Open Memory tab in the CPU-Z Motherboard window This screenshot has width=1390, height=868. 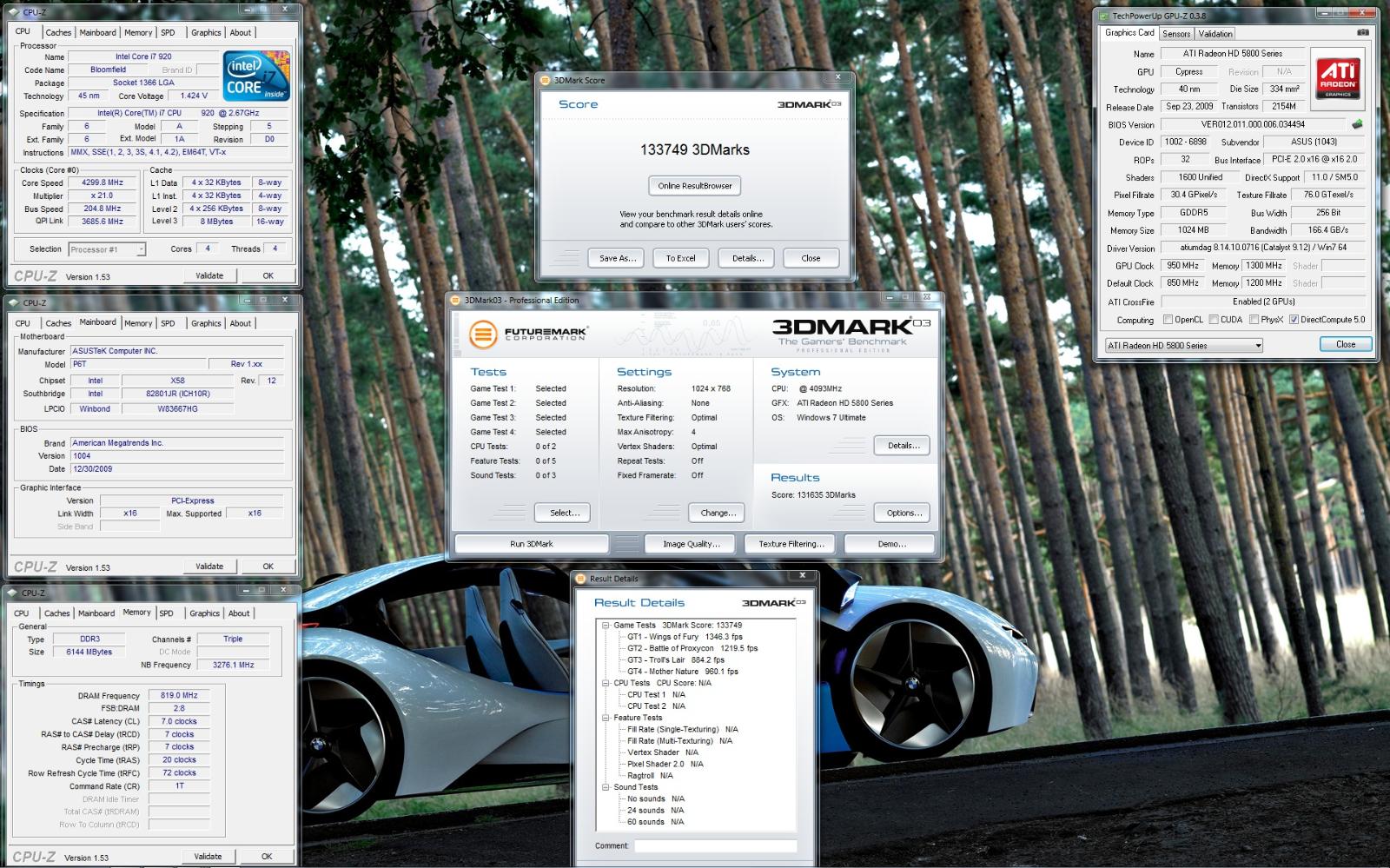tap(138, 323)
